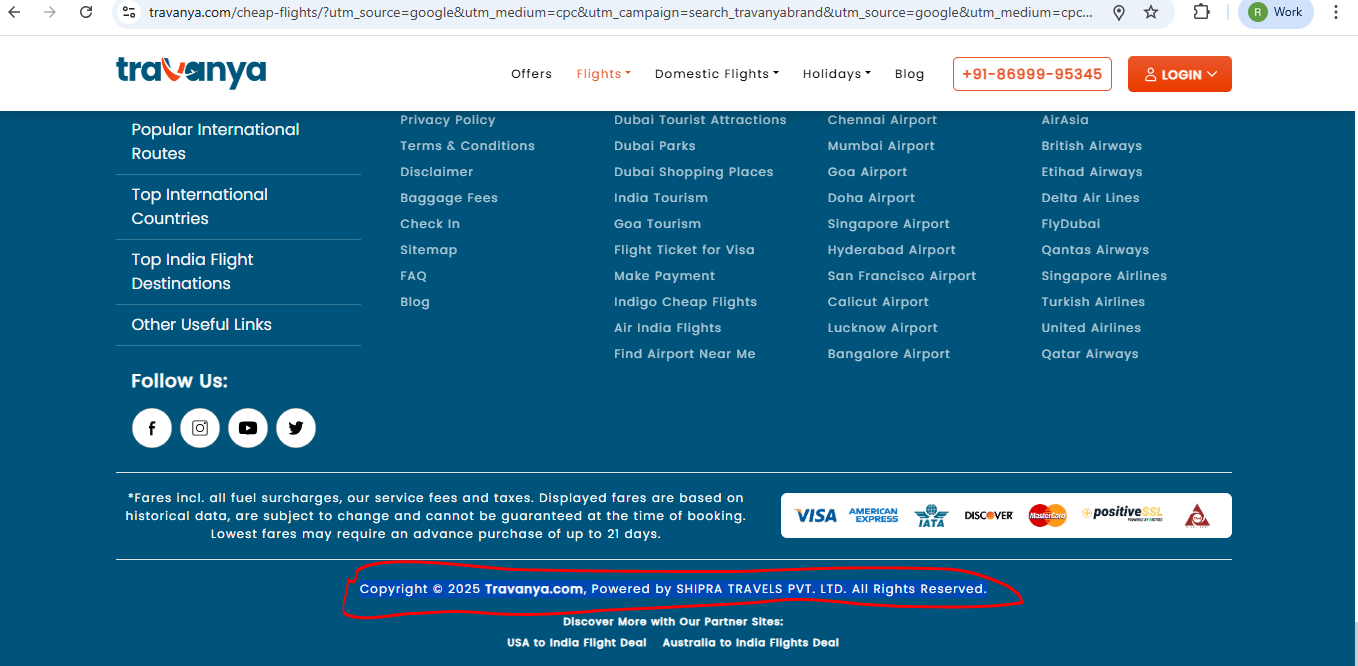Open the Disclaimer link

coord(436,172)
